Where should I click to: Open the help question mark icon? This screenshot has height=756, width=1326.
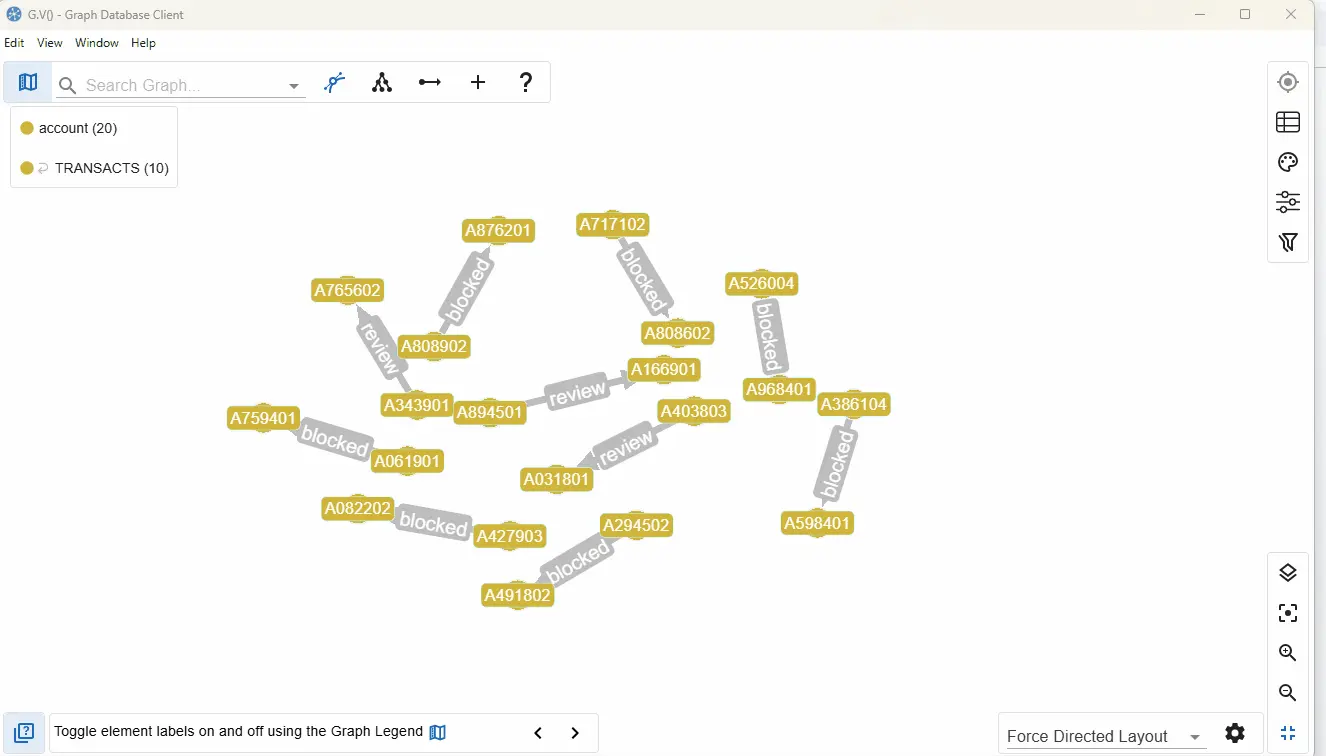point(526,82)
